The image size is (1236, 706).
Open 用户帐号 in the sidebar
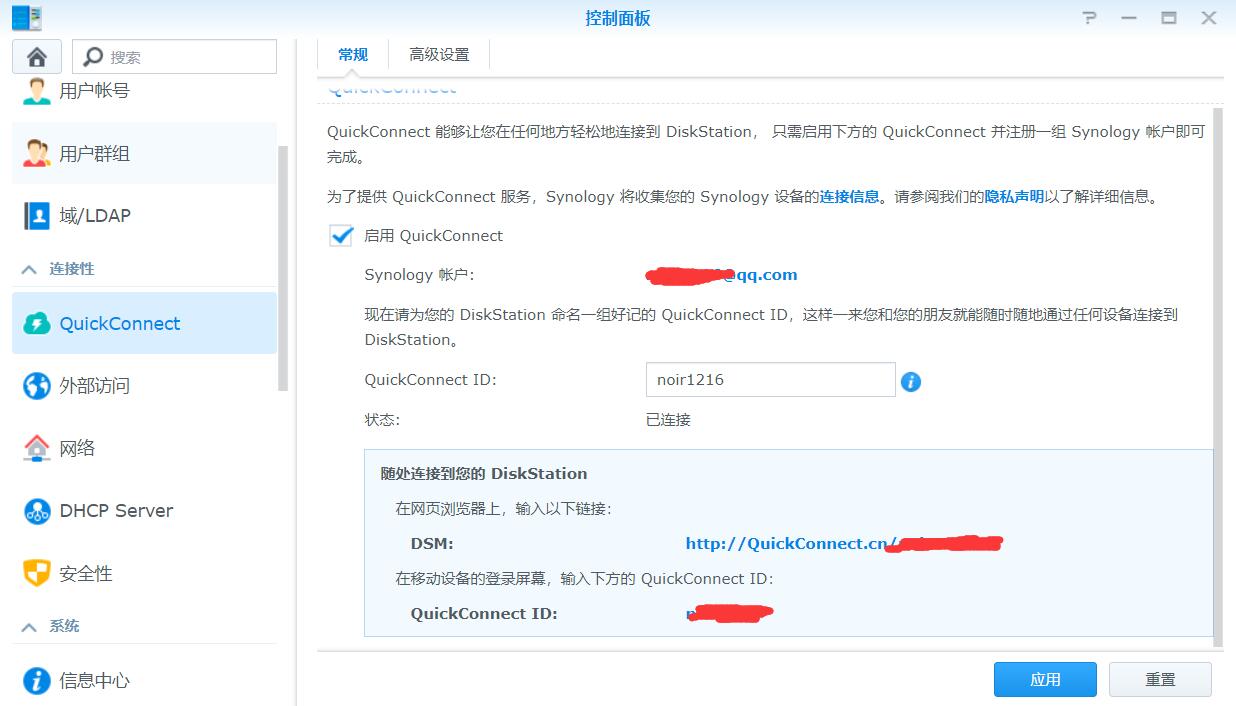[144, 91]
